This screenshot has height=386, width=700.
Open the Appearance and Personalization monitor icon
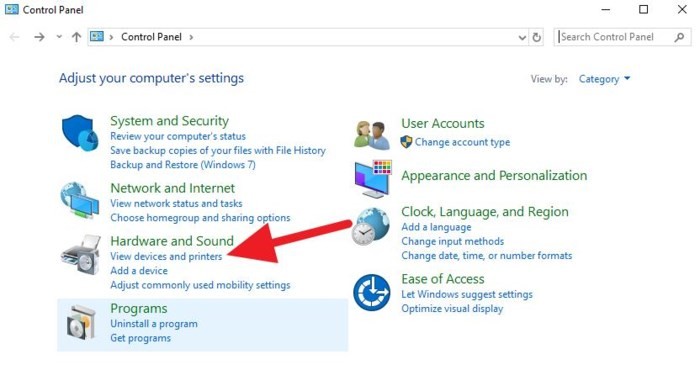(373, 178)
